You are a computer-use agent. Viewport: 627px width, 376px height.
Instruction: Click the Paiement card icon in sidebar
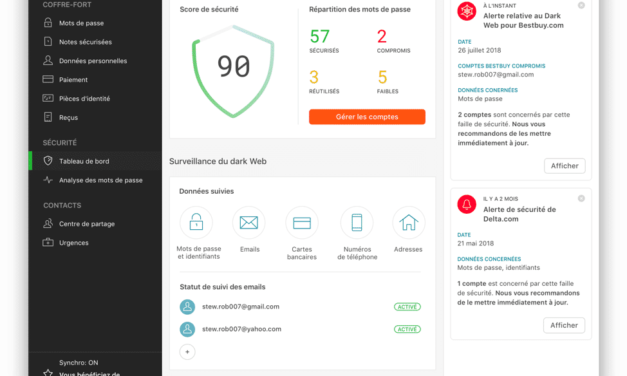pyautogui.click(x=48, y=79)
